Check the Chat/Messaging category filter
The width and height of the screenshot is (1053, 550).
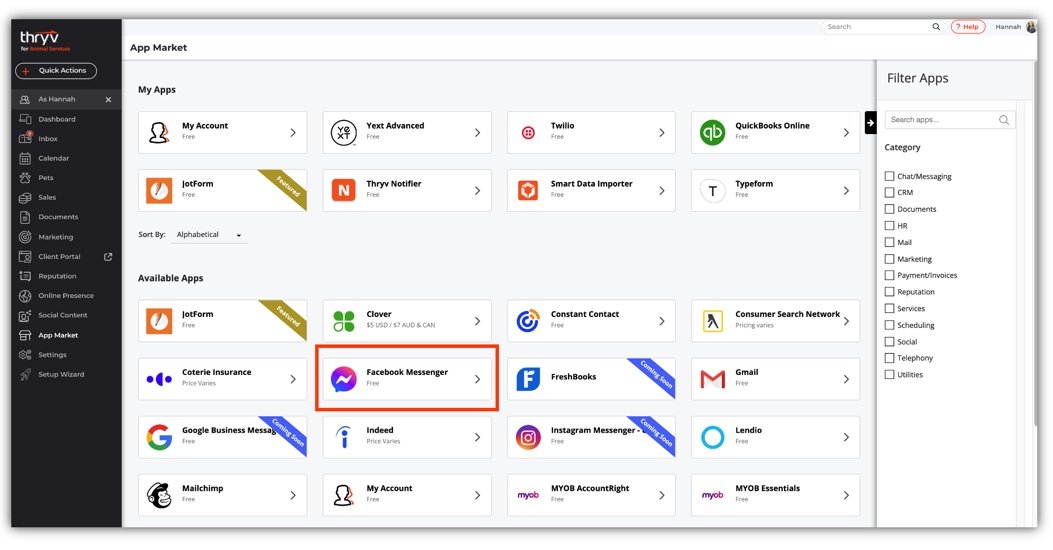click(889, 176)
